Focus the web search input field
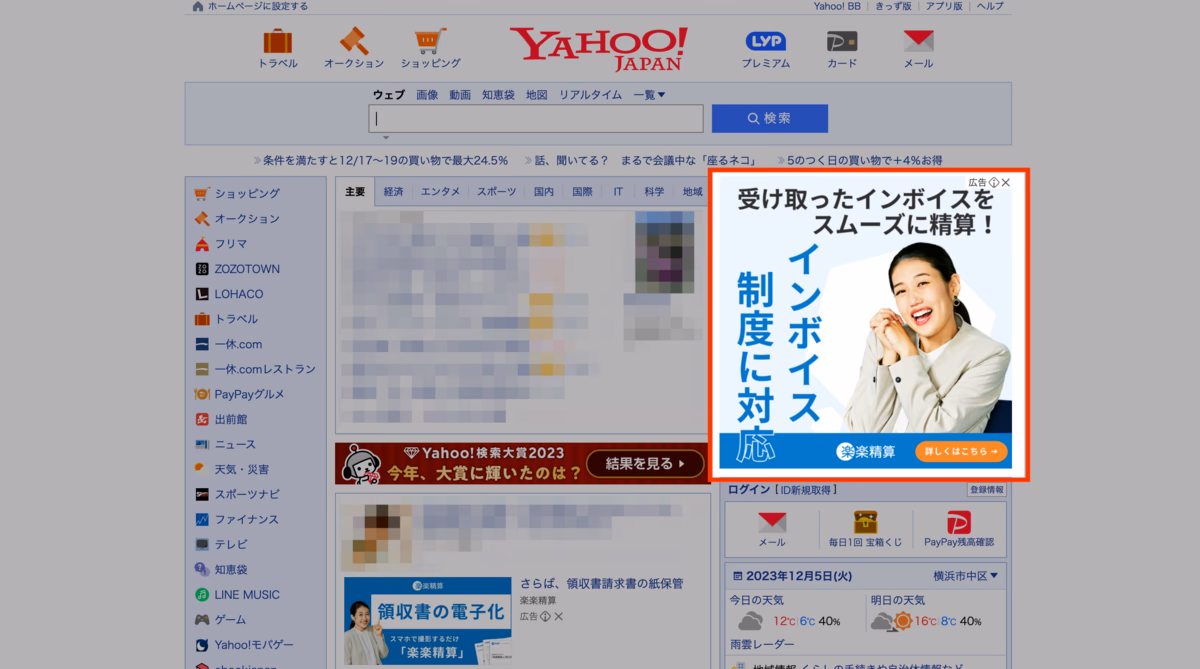 click(536, 118)
